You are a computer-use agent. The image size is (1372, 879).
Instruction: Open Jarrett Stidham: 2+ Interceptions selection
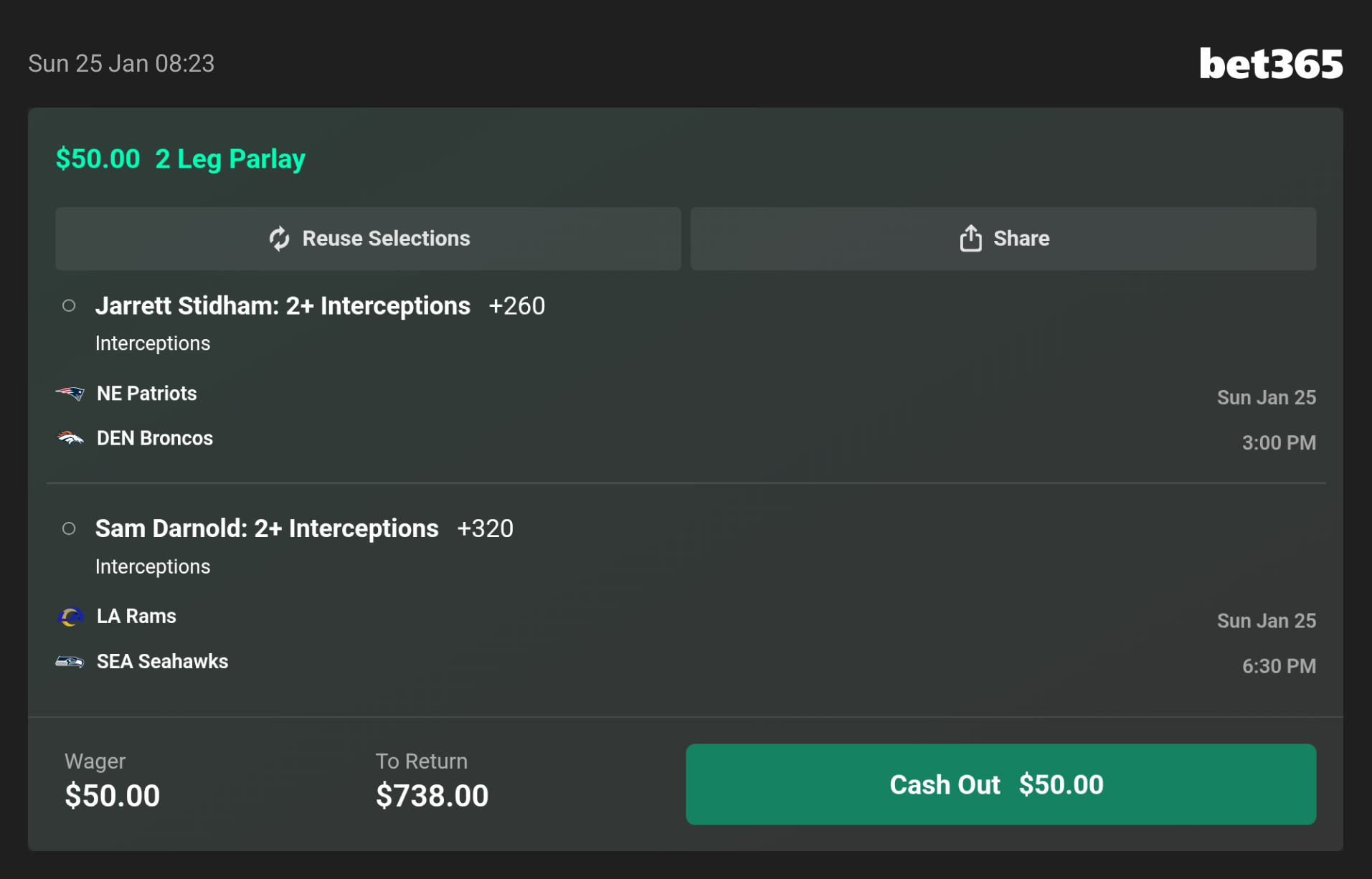[283, 306]
